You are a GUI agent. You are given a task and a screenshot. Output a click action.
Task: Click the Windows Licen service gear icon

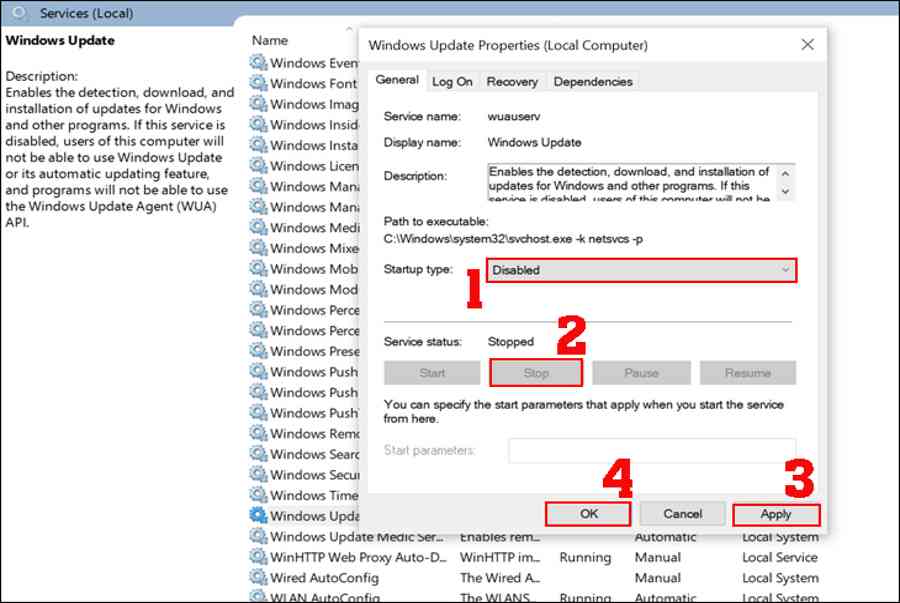coord(258,166)
